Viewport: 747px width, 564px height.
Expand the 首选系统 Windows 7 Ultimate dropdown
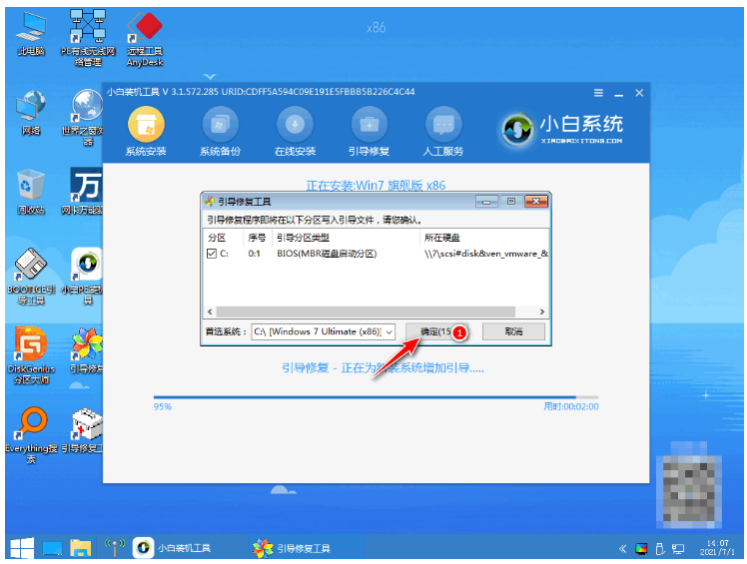[x=389, y=331]
